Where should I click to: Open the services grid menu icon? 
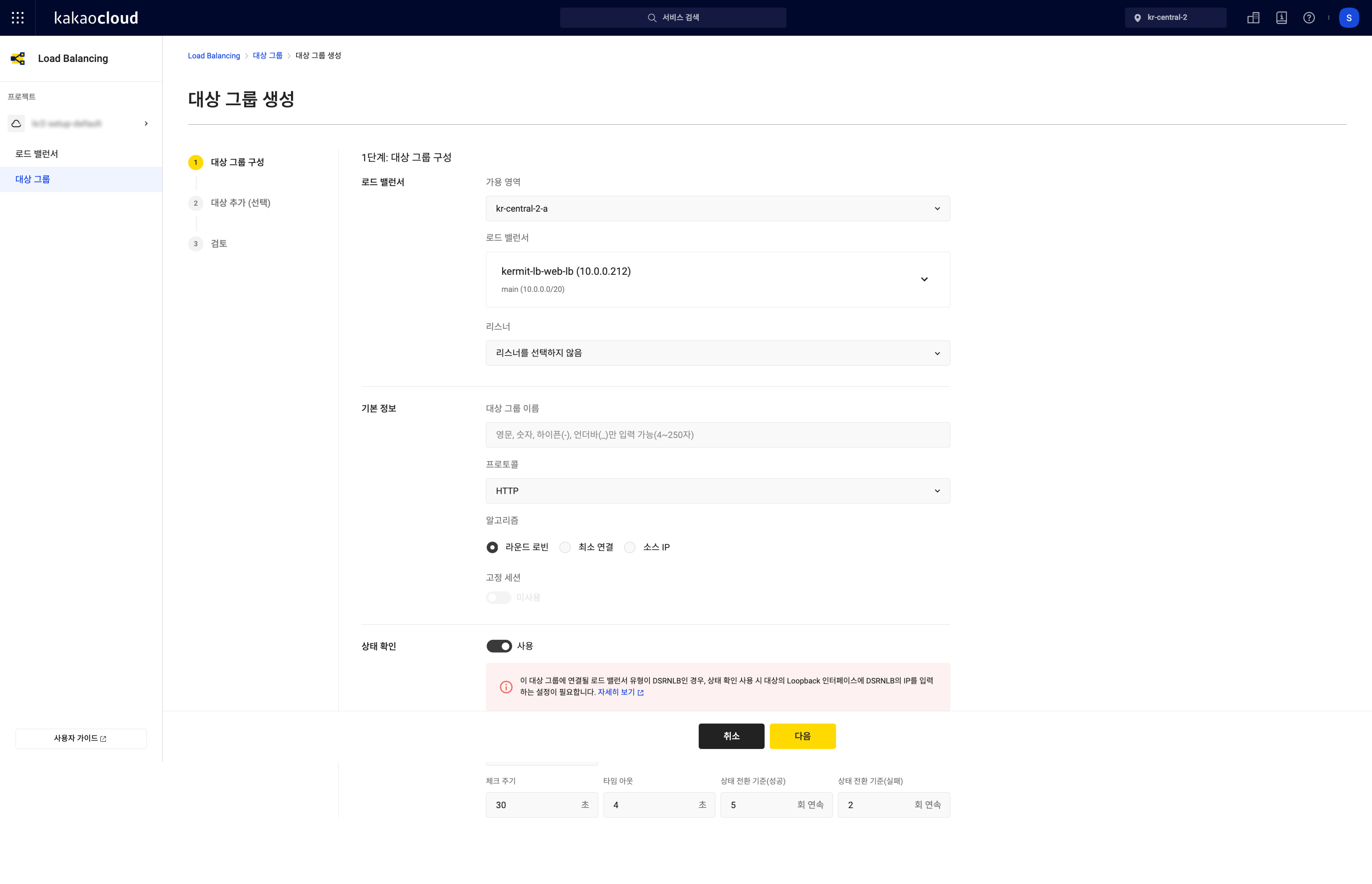click(18, 18)
